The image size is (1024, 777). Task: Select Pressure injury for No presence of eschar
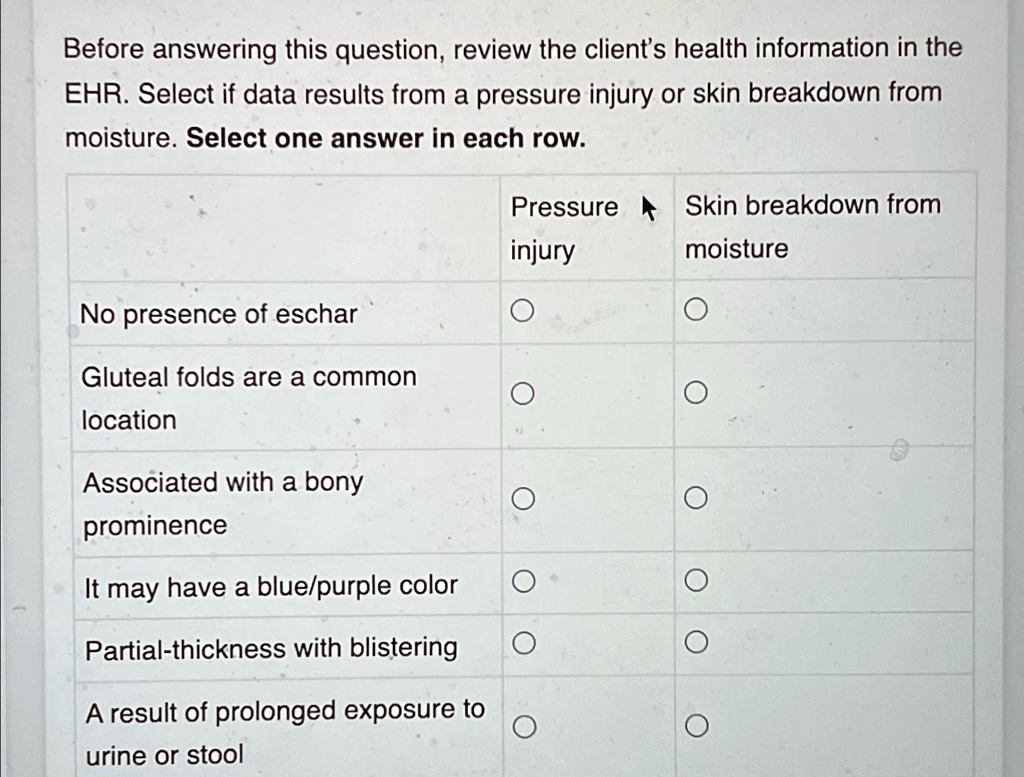tap(522, 311)
